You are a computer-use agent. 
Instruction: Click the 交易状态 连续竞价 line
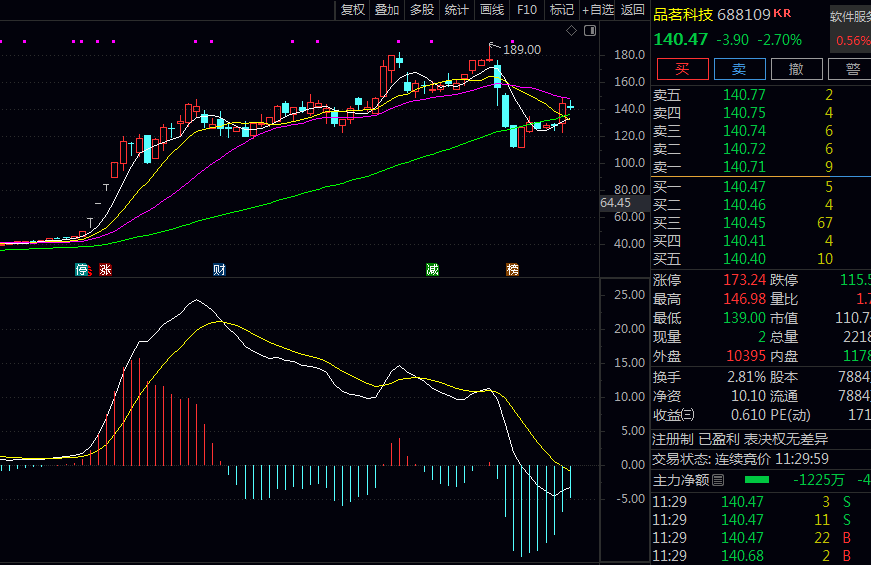click(x=740, y=459)
